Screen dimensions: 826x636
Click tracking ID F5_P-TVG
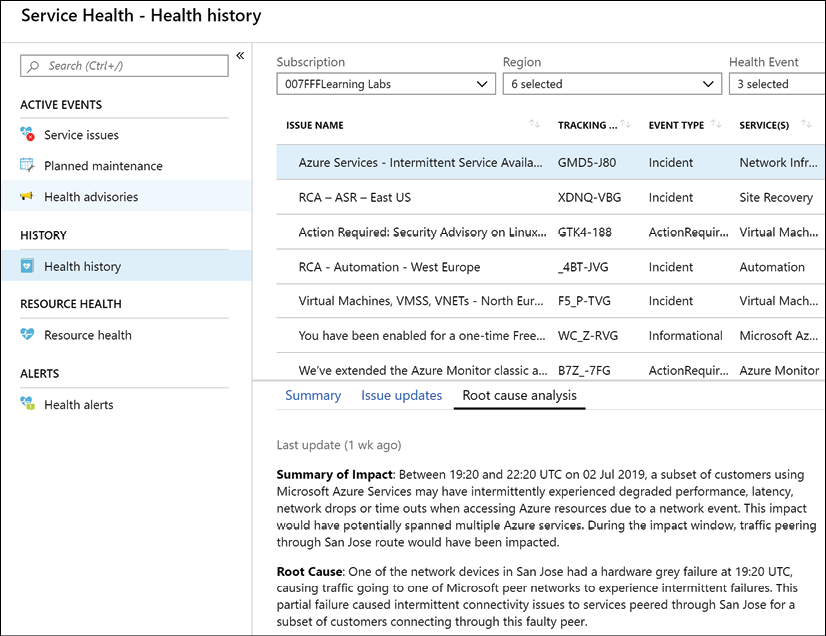coord(584,301)
